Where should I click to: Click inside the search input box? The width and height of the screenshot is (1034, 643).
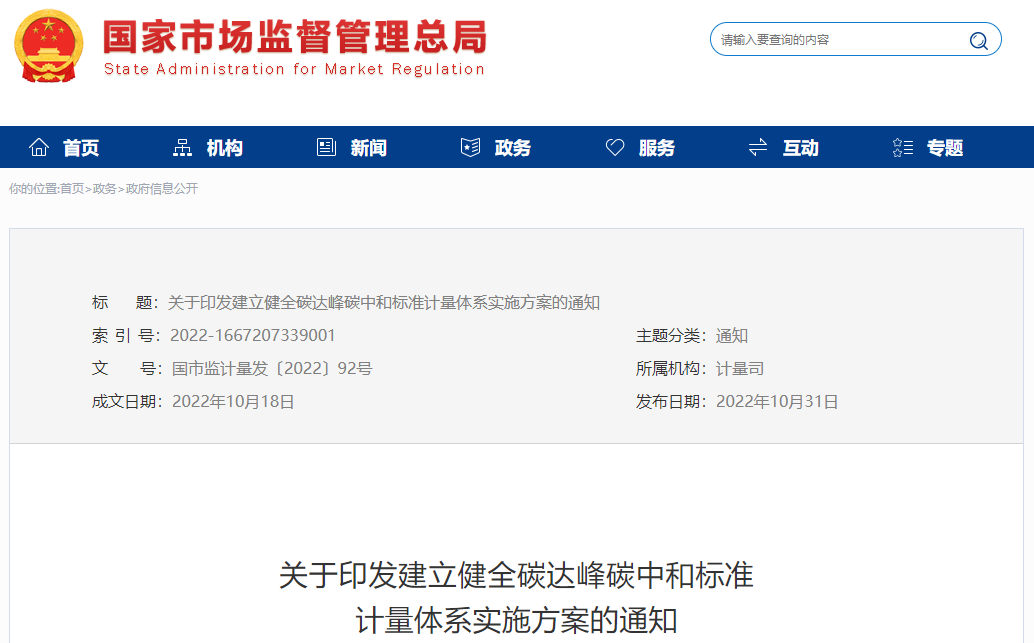click(x=830, y=39)
